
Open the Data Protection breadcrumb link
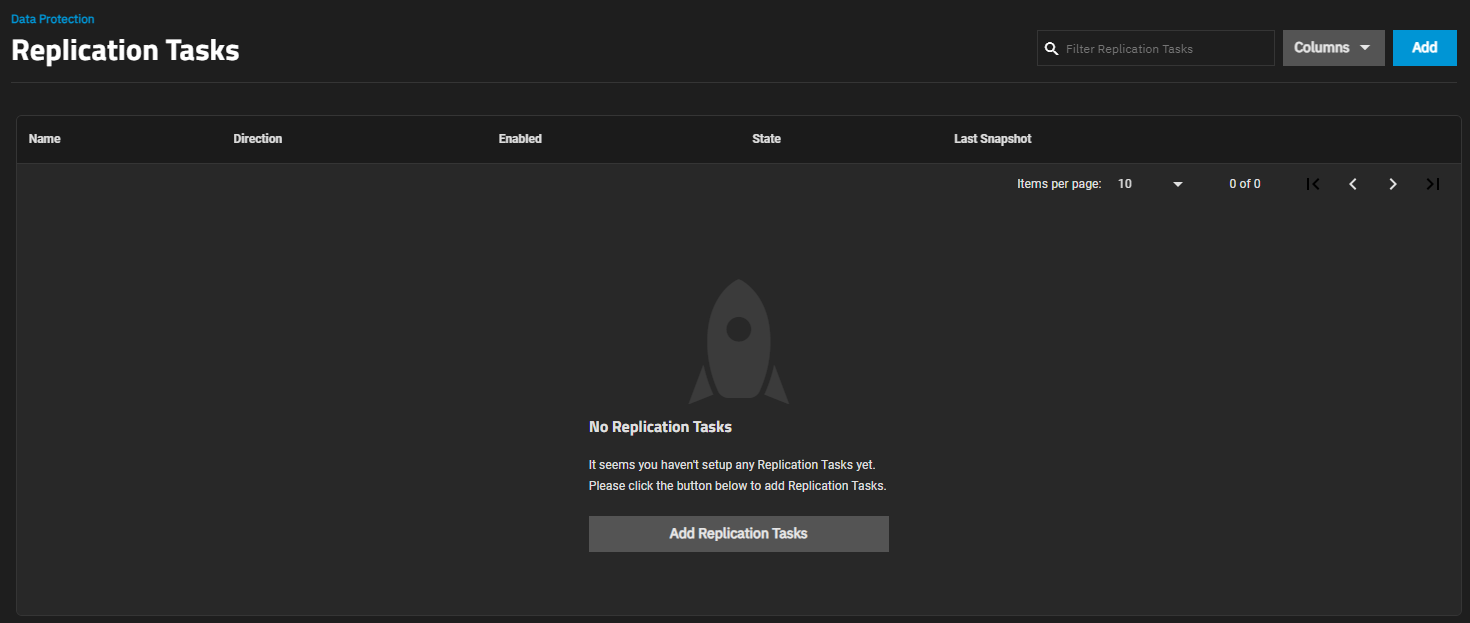53,19
